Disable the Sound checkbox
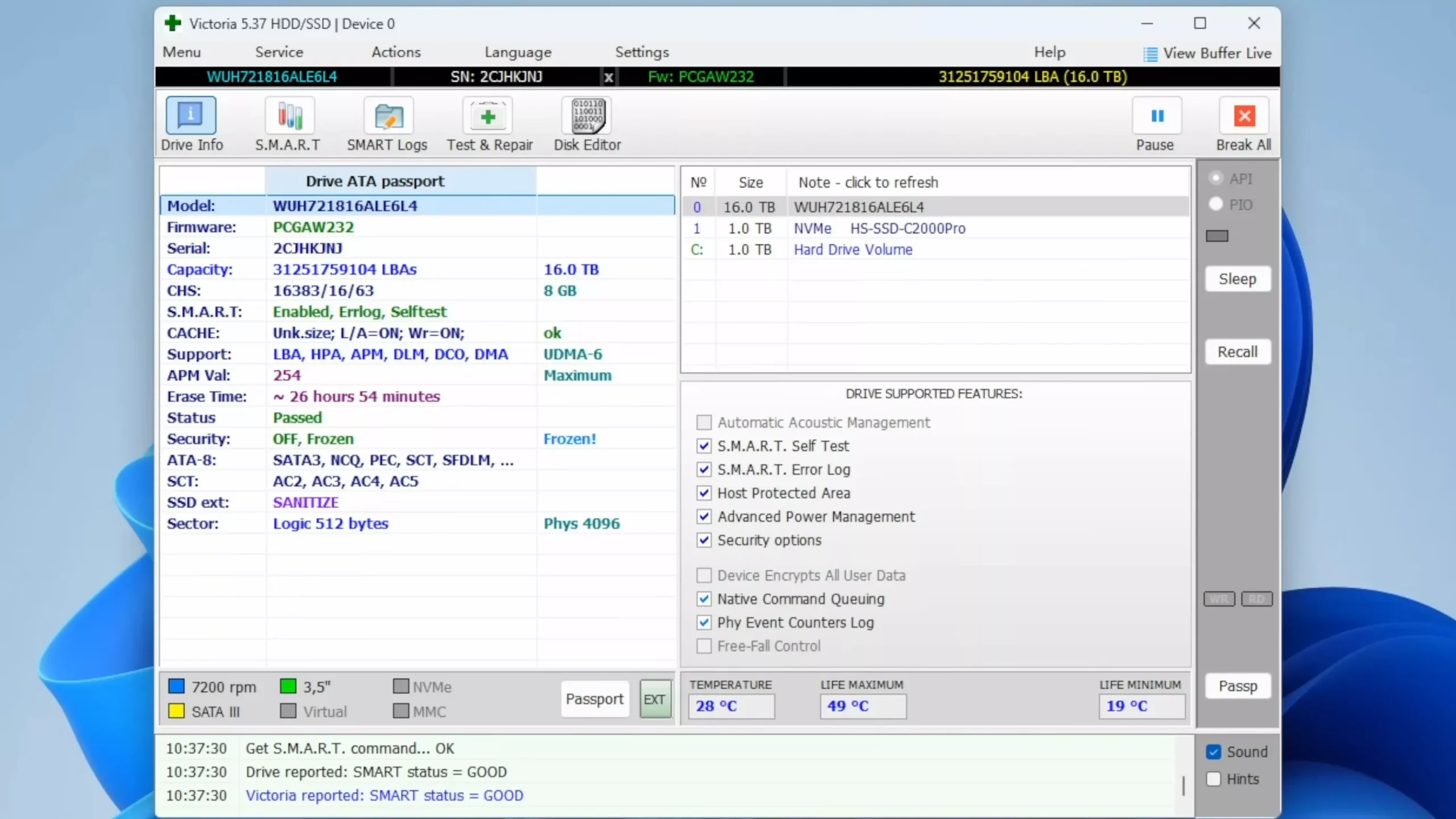This screenshot has height=819, width=1456. coord(1213,752)
